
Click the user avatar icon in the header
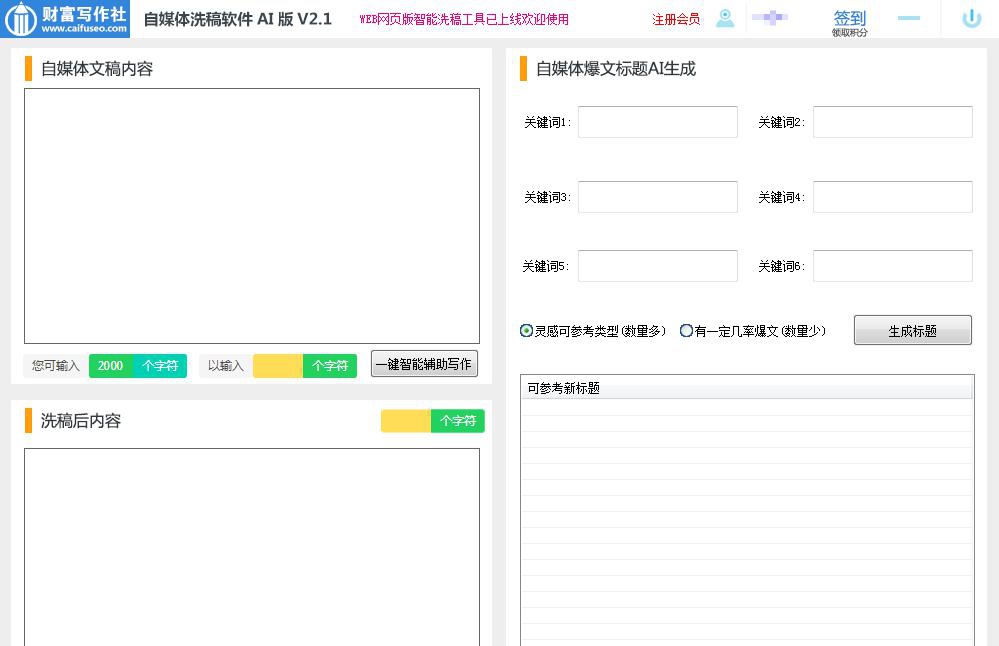(725, 18)
